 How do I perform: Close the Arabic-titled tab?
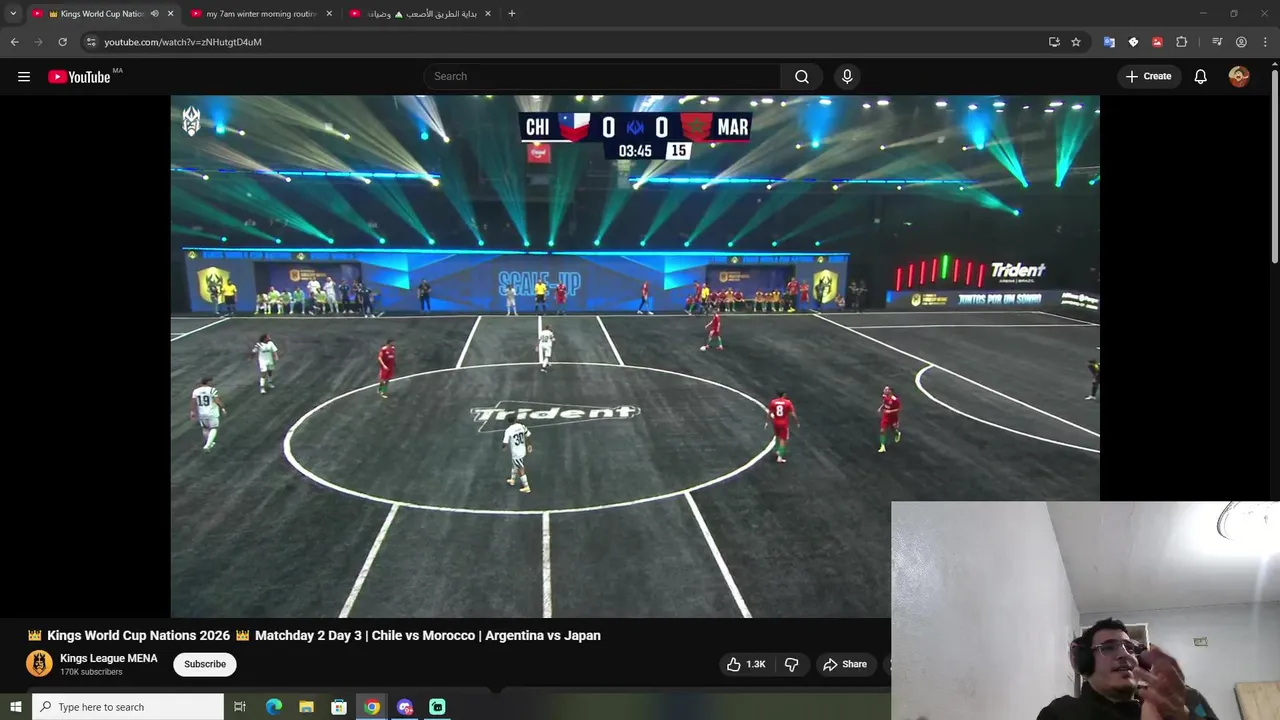[488, 14]
